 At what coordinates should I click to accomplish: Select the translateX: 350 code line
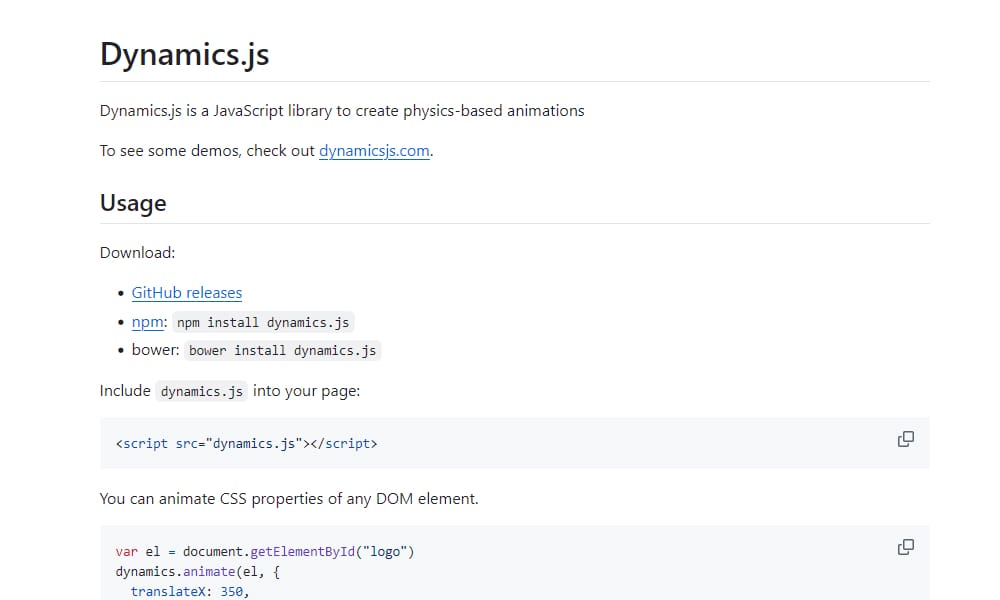pyautogui.click(x=189, y=591)
